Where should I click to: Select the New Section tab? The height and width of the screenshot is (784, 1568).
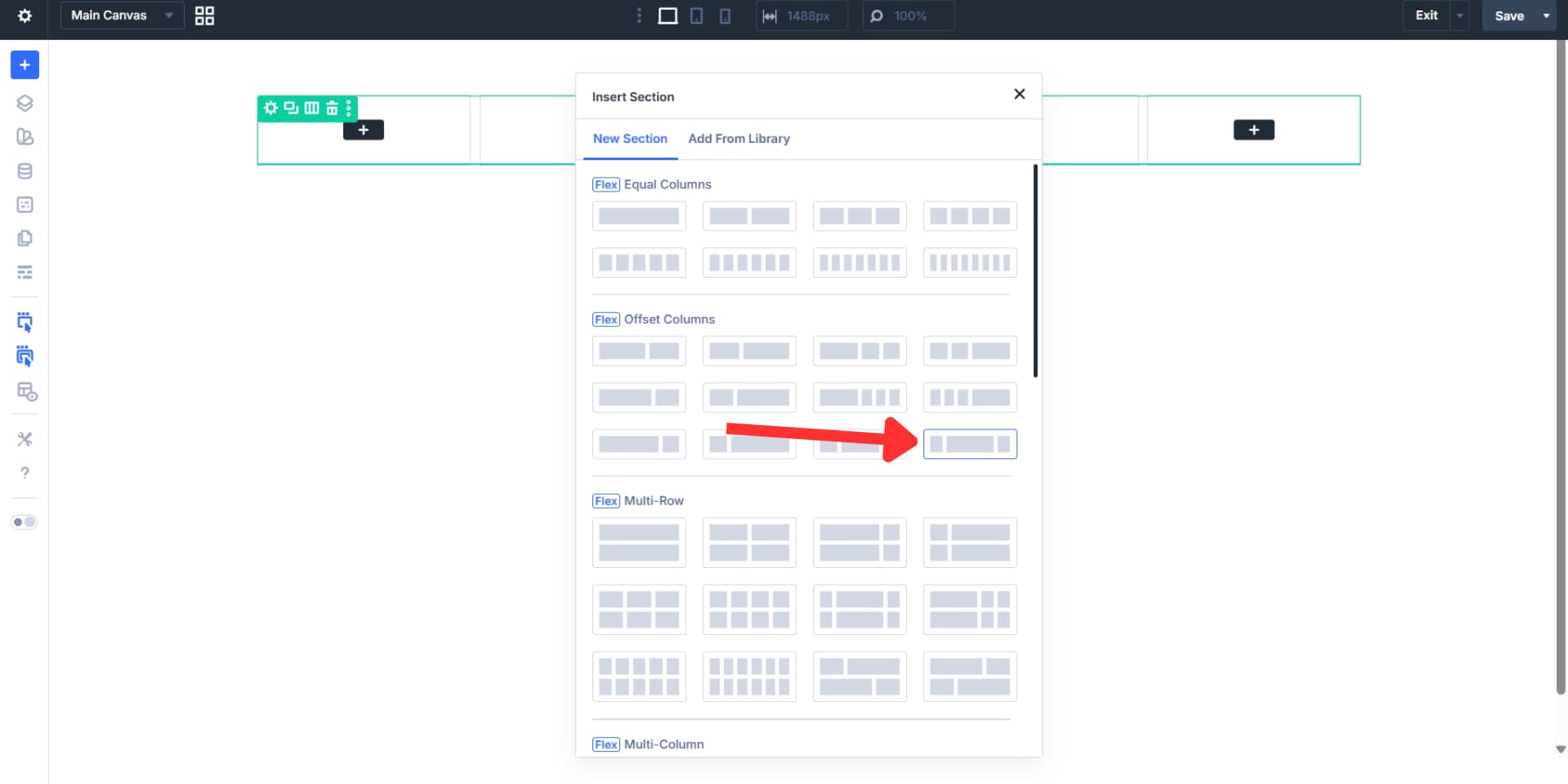pos(629,139)
